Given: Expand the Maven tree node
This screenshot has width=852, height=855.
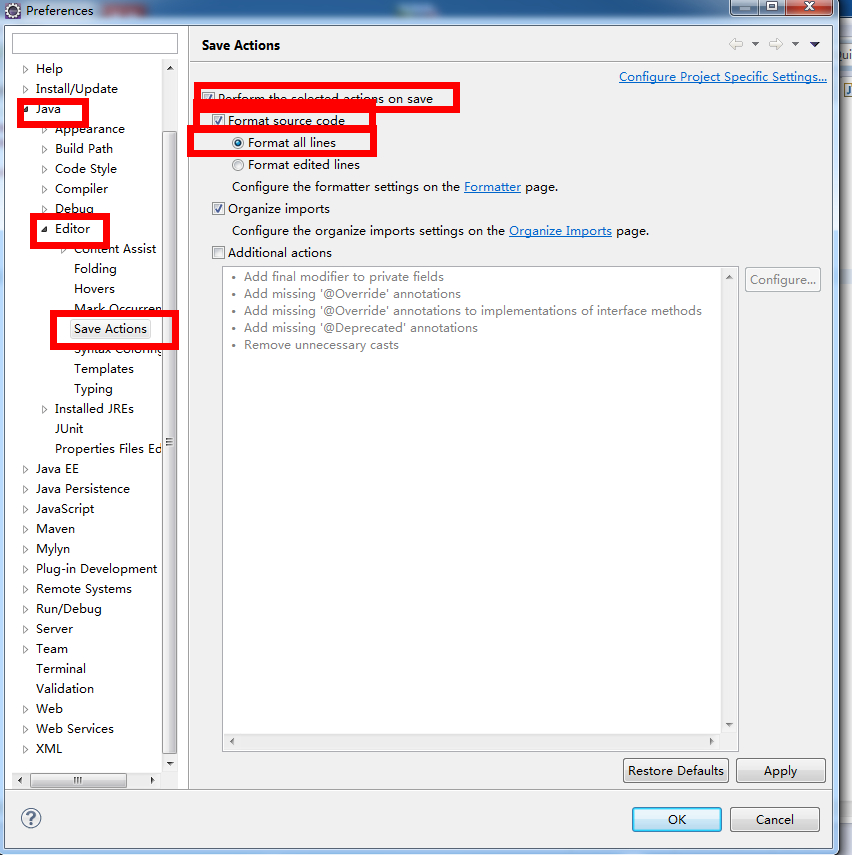Looking at the screenshot, I should pos(26,529).
